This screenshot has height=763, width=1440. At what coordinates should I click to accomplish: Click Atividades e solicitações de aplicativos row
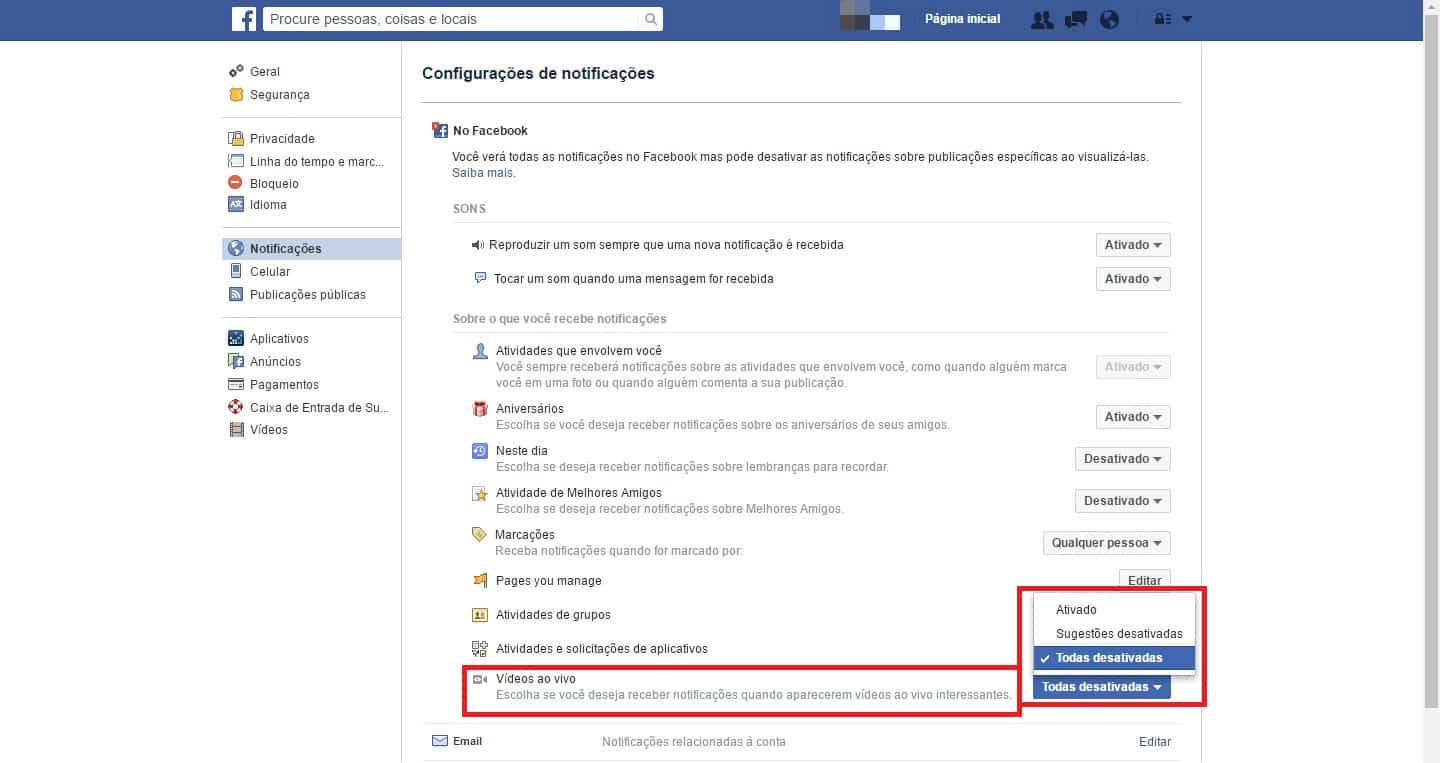[x=602, y=649]
